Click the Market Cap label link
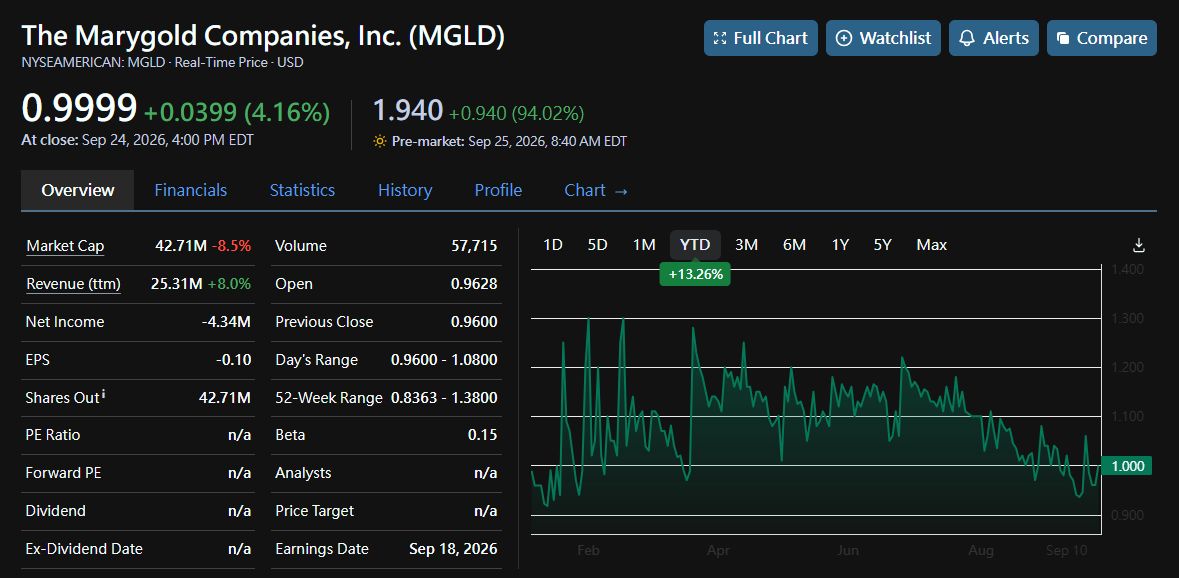Screen dimensions: 1179x578 pos(65,246)
